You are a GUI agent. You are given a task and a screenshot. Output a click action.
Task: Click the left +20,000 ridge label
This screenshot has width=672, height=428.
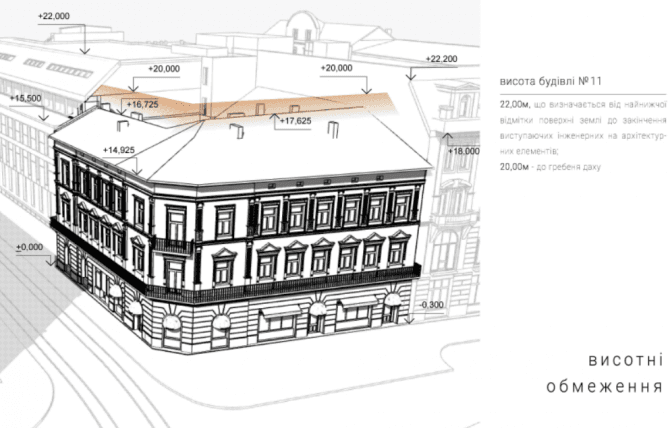point(164,68)
